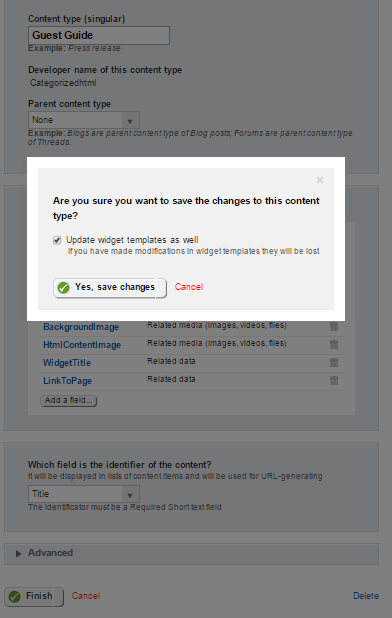This screenshot has height=618, width=392.
Task: Remove the WidgetTitle field with trash icon
Action: (x=334, y=362)
